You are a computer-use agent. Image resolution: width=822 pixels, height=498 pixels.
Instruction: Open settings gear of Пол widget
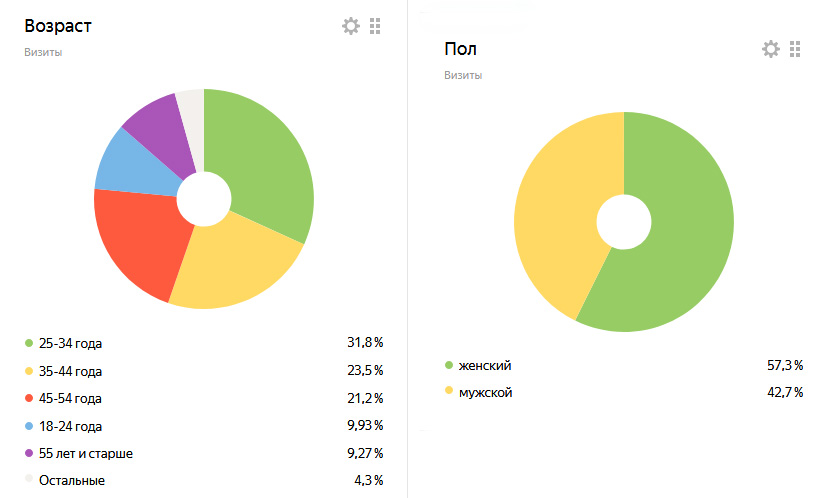pyautogui.click(x=771, y=49)
